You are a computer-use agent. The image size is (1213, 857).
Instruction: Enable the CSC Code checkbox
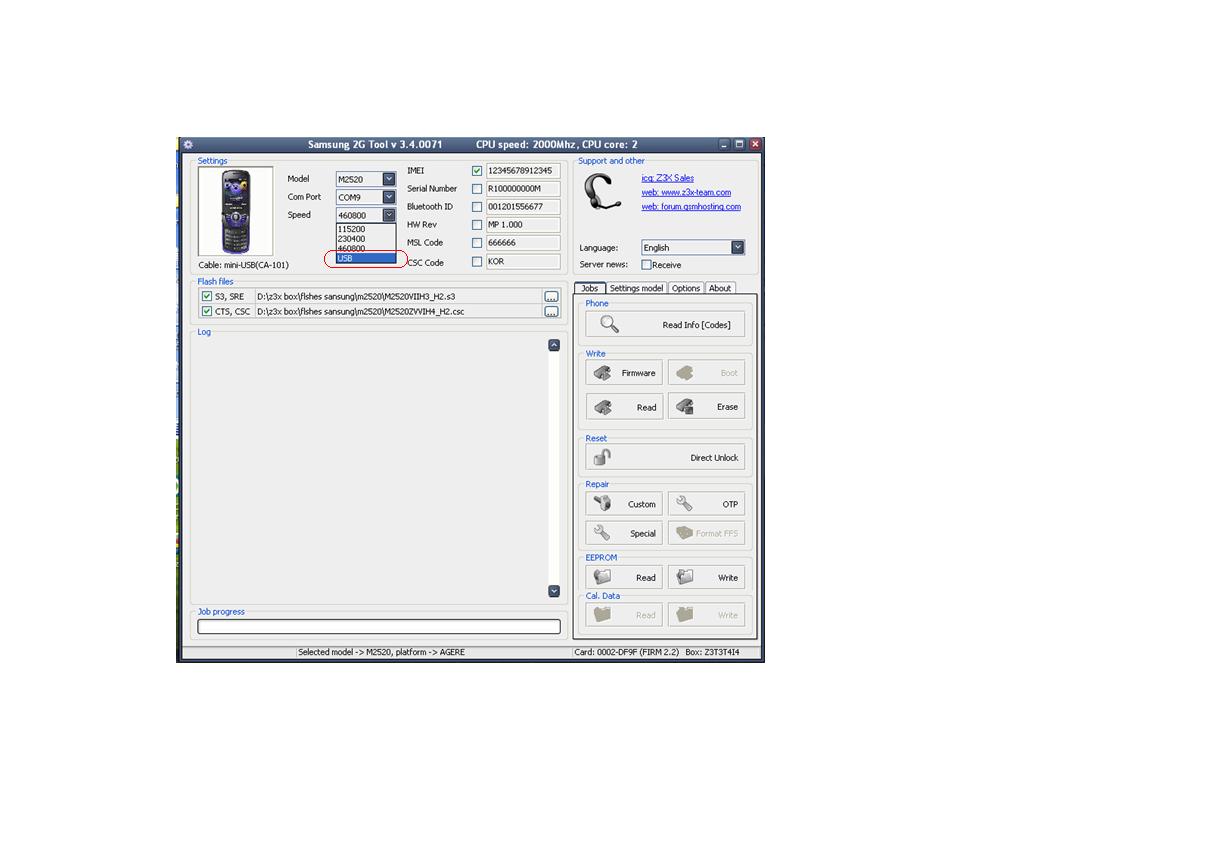tap(477, 262)
